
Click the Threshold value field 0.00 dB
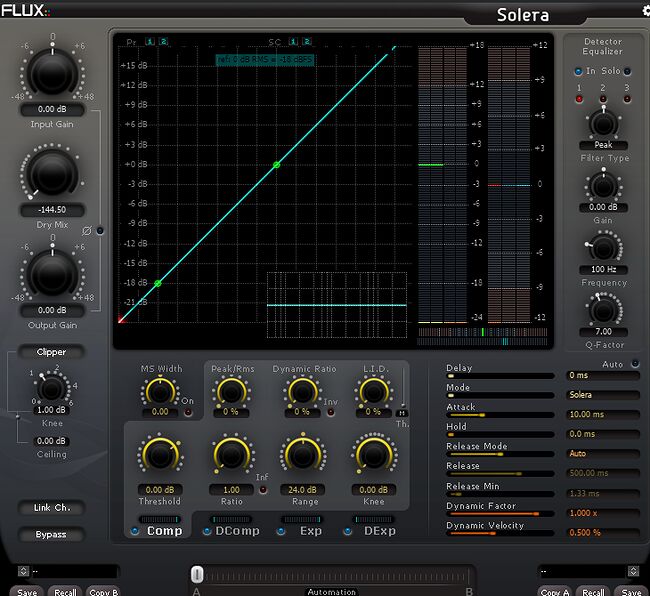160,490
